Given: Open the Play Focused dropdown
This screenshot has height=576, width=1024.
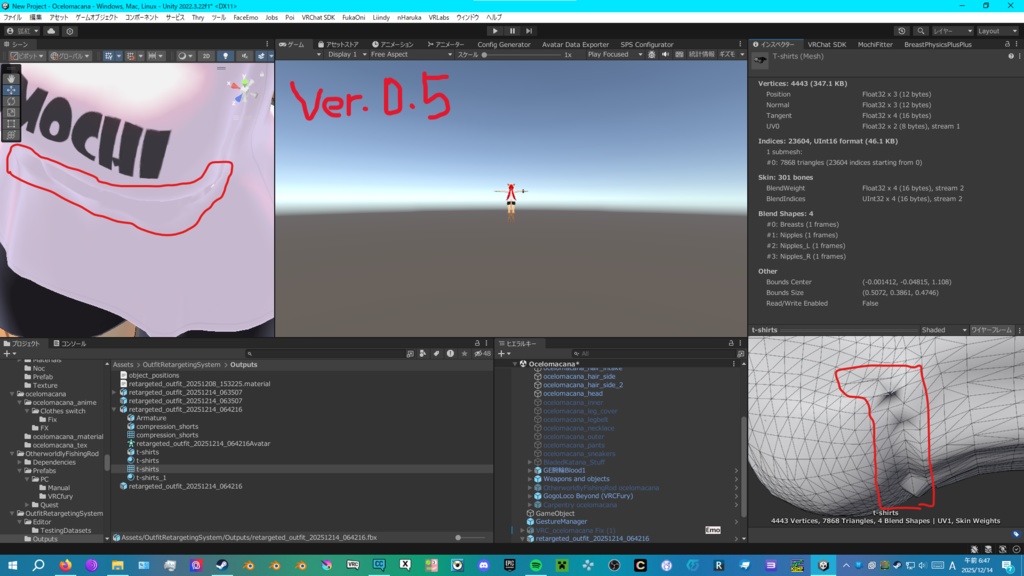Looking at the screenshot, I should tap(614, 55).
